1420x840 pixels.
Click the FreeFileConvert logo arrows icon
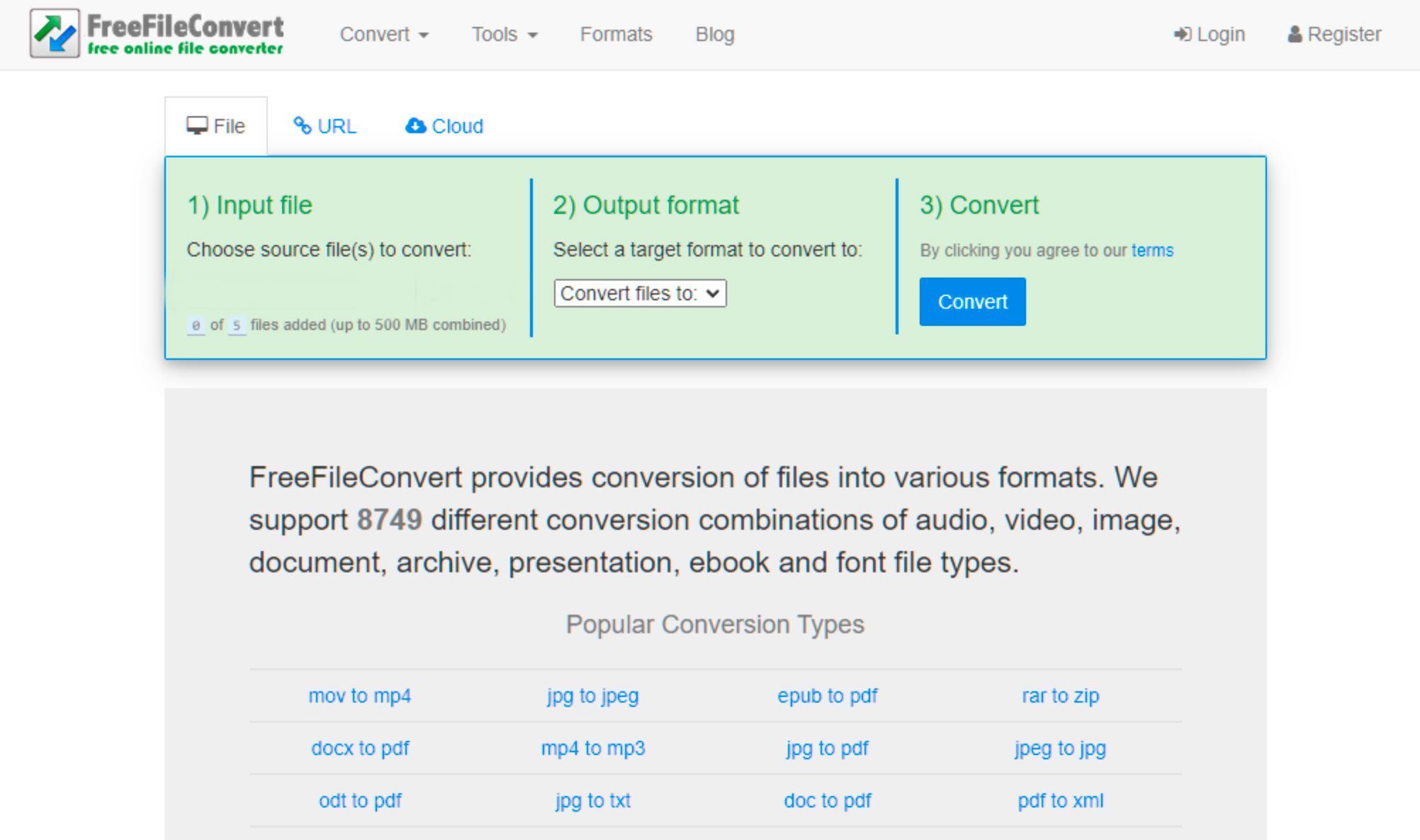(55, 33)
